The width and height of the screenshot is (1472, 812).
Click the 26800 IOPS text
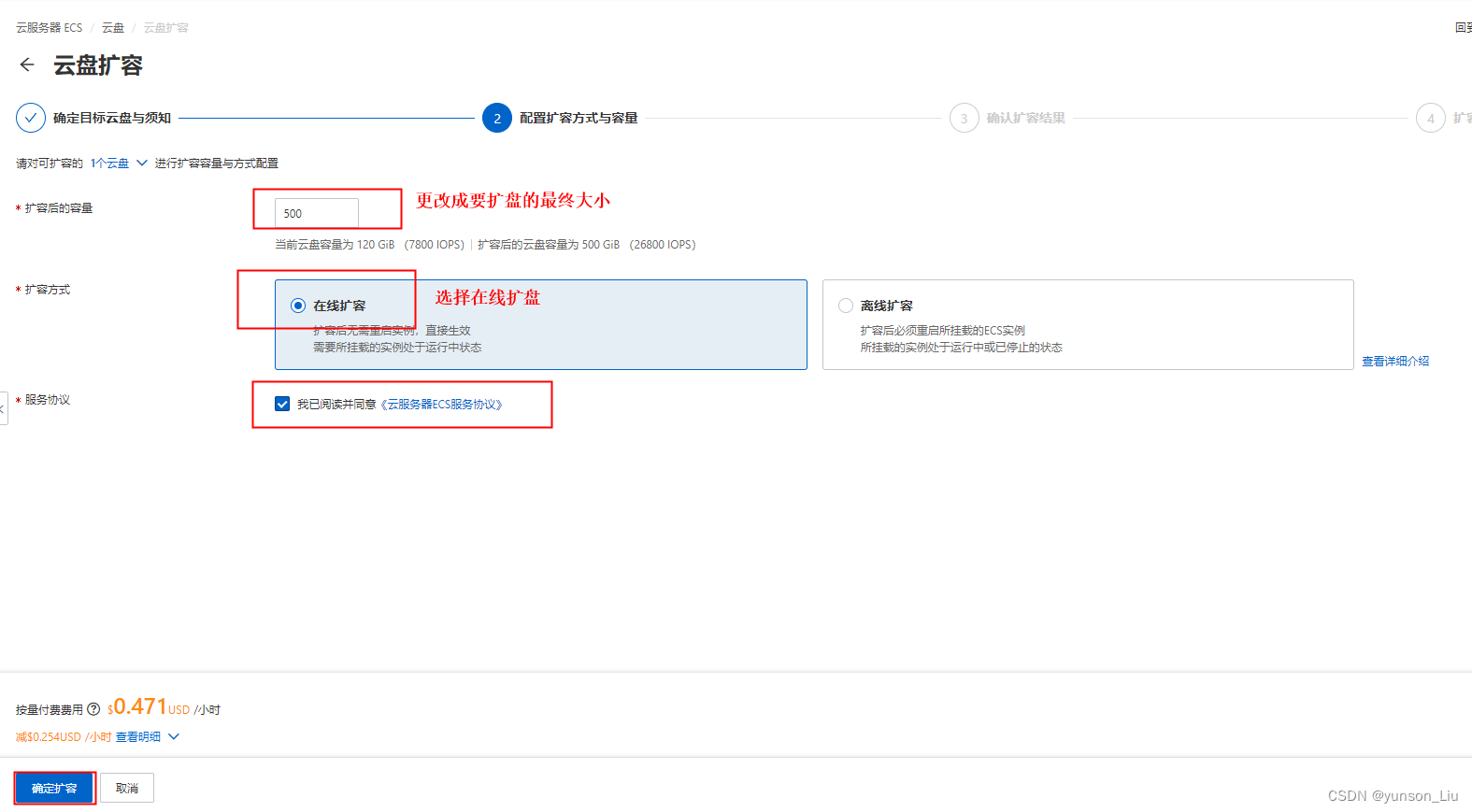663,245
